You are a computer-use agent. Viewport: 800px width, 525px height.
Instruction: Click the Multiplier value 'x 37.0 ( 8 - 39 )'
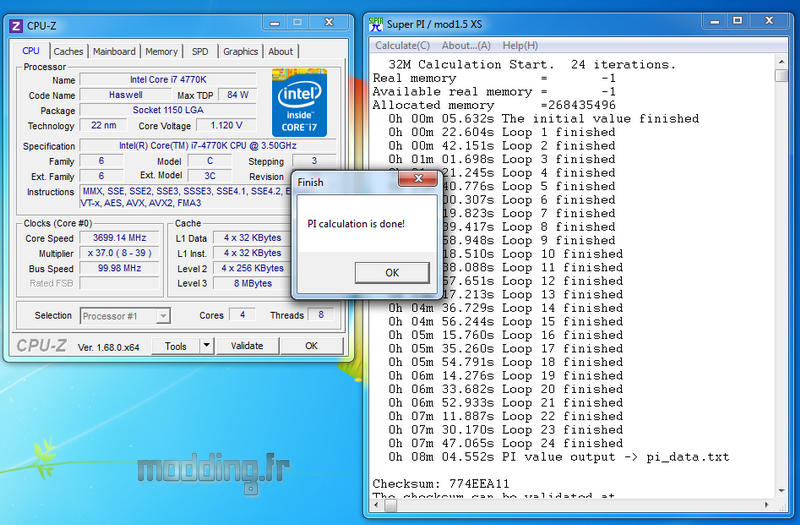pos(119,253)
